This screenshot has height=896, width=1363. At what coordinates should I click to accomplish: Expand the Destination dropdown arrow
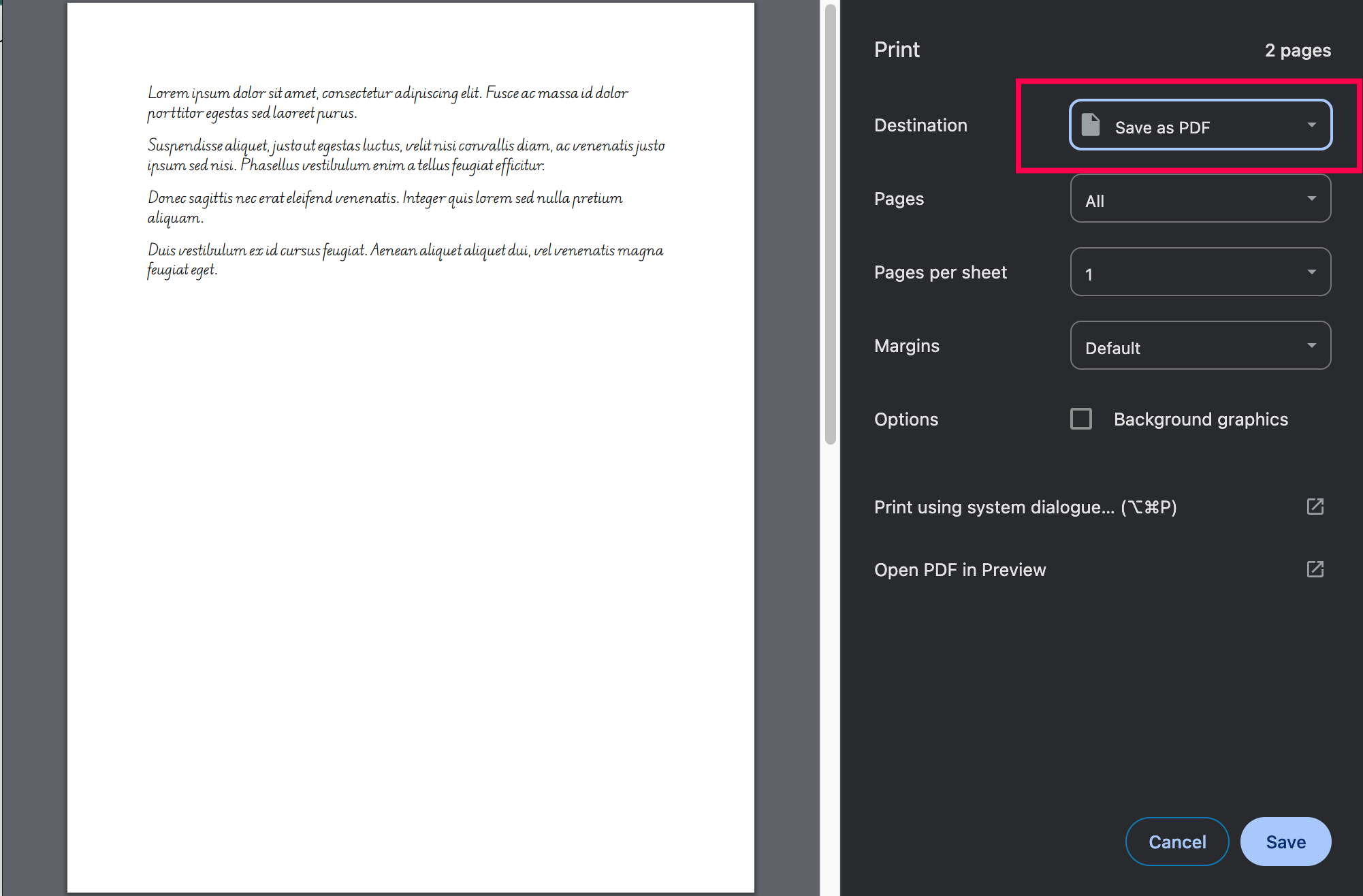(x=1311, y=125)
